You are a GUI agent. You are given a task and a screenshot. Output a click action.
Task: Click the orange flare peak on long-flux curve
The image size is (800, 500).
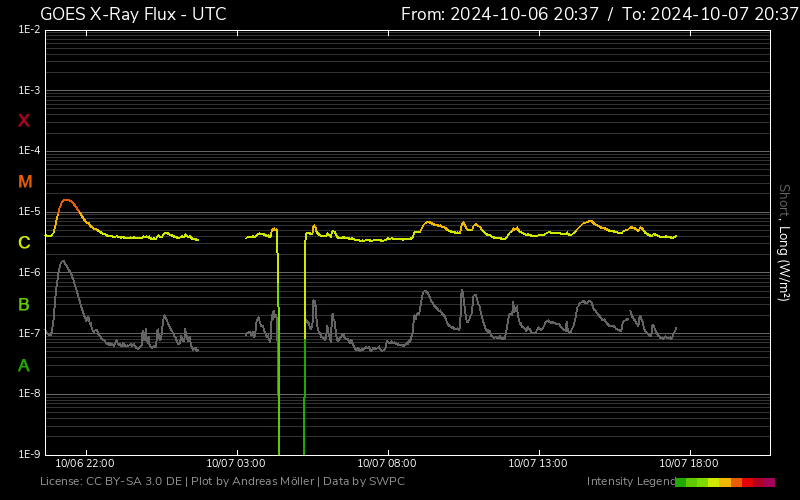[67, 201]
